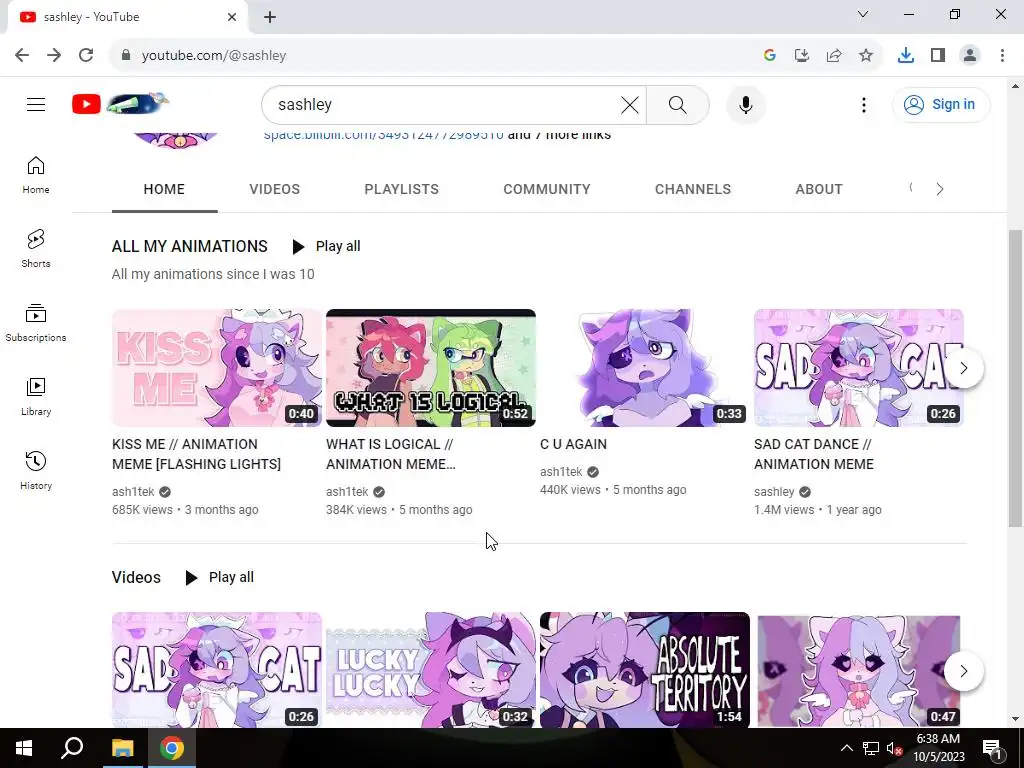Close the sashley - YouTube tab

[x=232, y=17]
